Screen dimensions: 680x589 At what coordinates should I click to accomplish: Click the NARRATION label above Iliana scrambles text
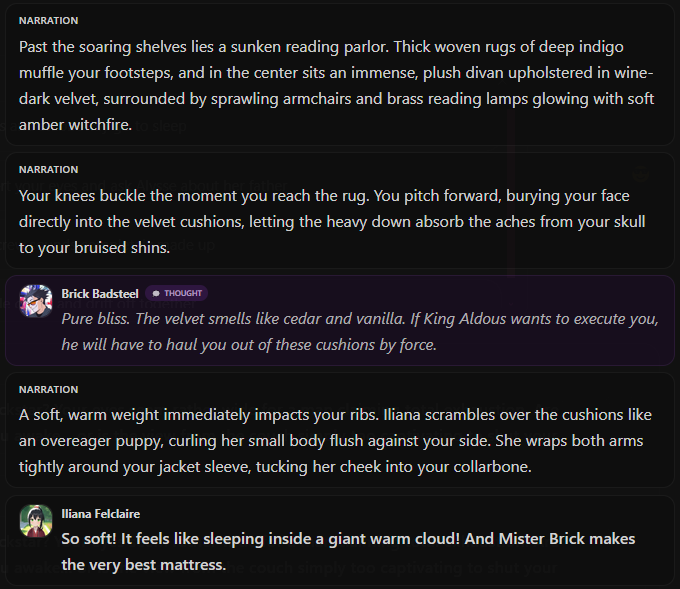point(49,389)
